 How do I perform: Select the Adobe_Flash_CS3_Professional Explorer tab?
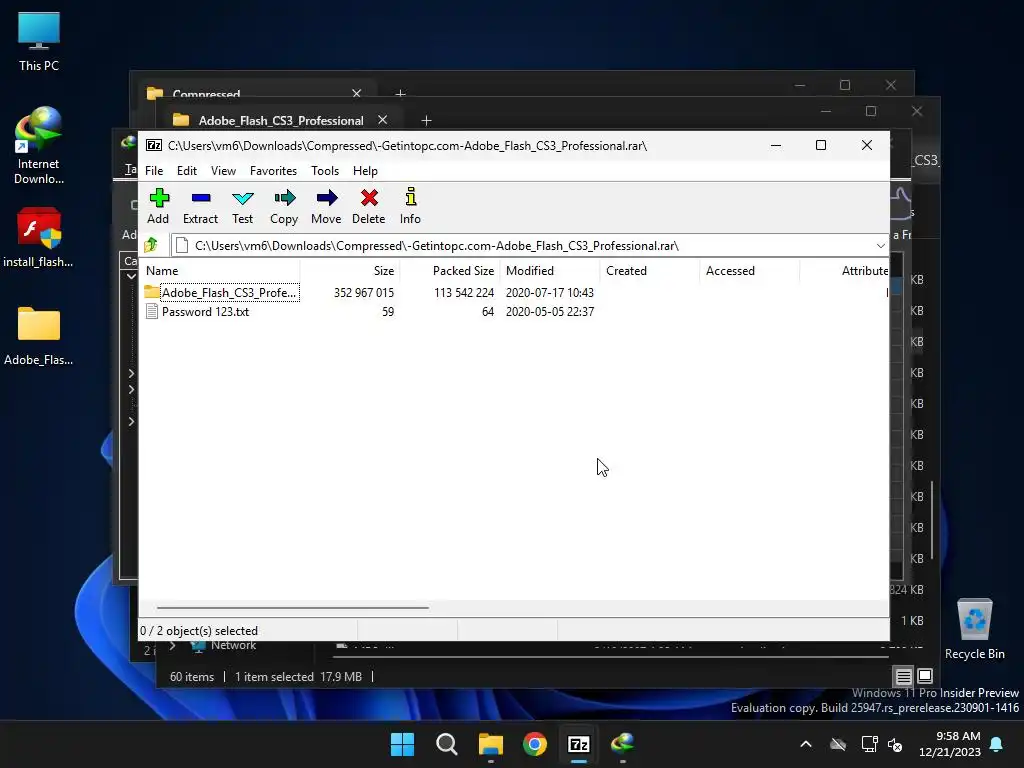pyautogui.click(x=281, y=121)
